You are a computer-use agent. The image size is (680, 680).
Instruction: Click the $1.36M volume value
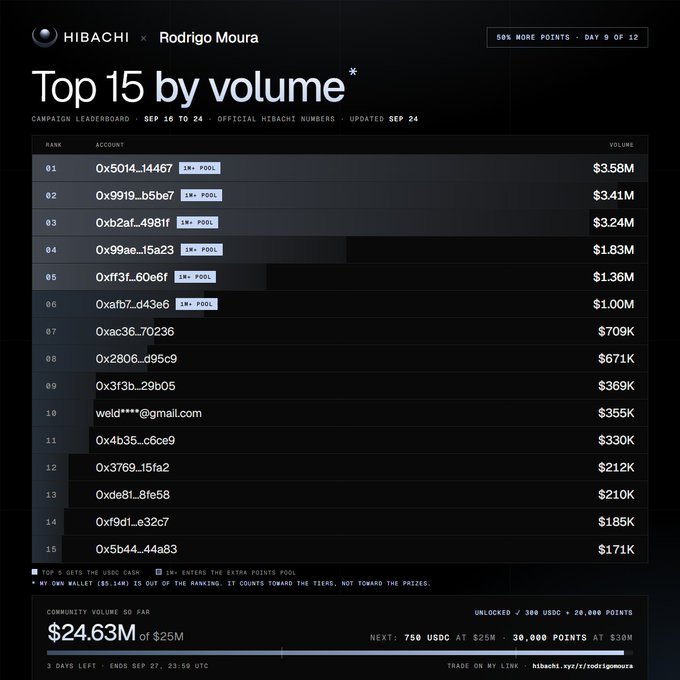click(613, 277)
